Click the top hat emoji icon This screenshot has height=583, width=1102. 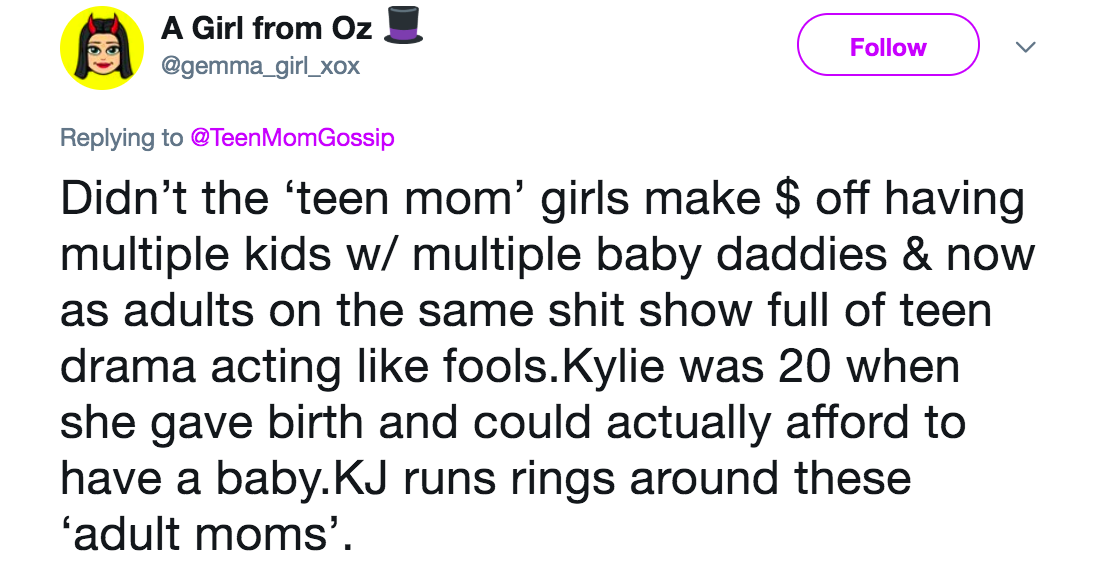[403, 27]
